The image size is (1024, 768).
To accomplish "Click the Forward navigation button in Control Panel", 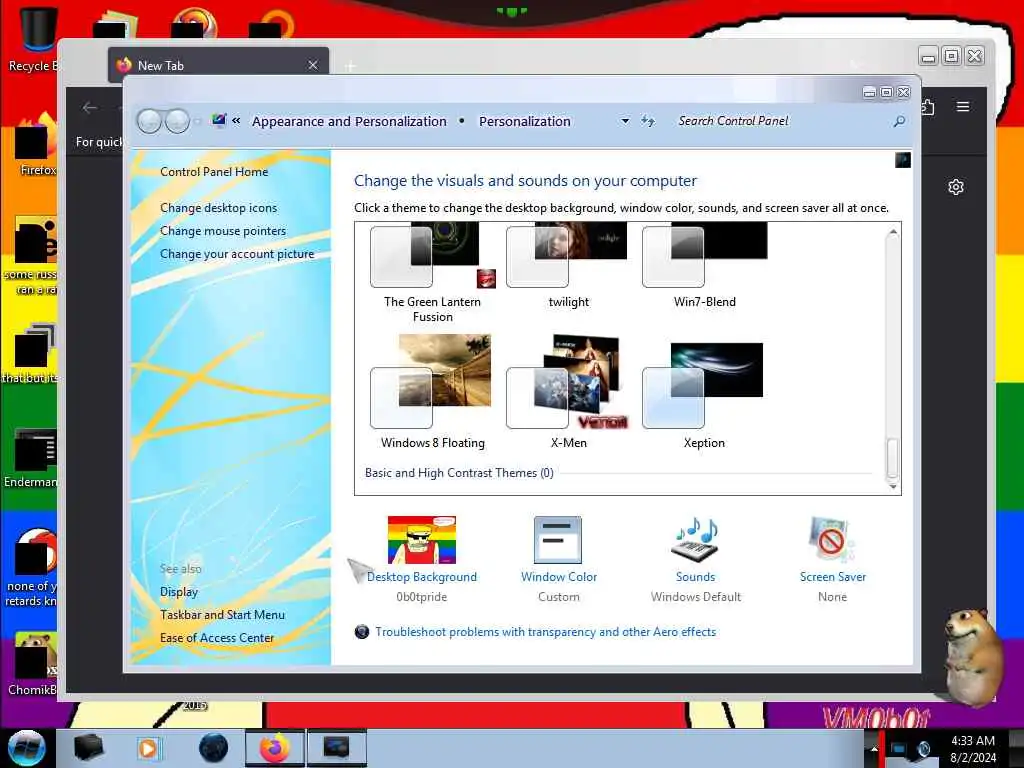I will point(177,121).
